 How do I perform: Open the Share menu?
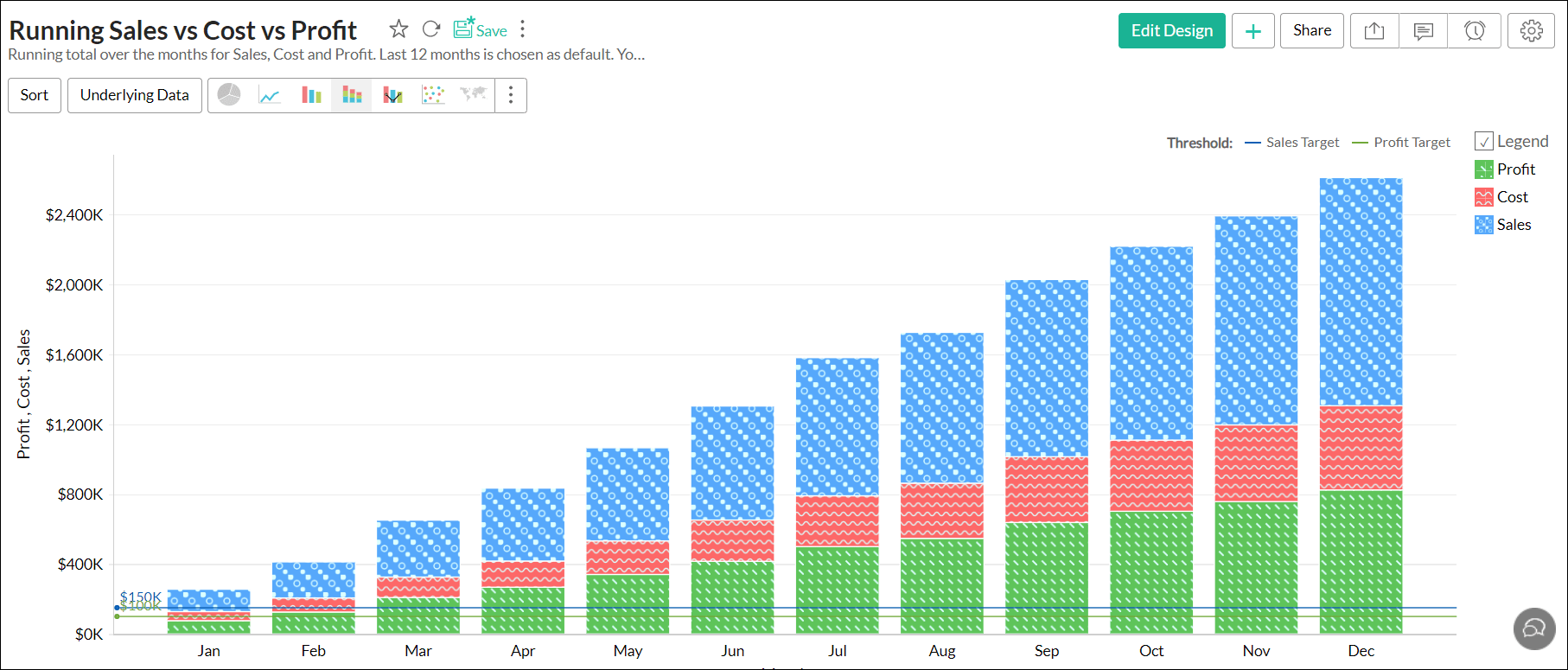tap(1312, 30)
